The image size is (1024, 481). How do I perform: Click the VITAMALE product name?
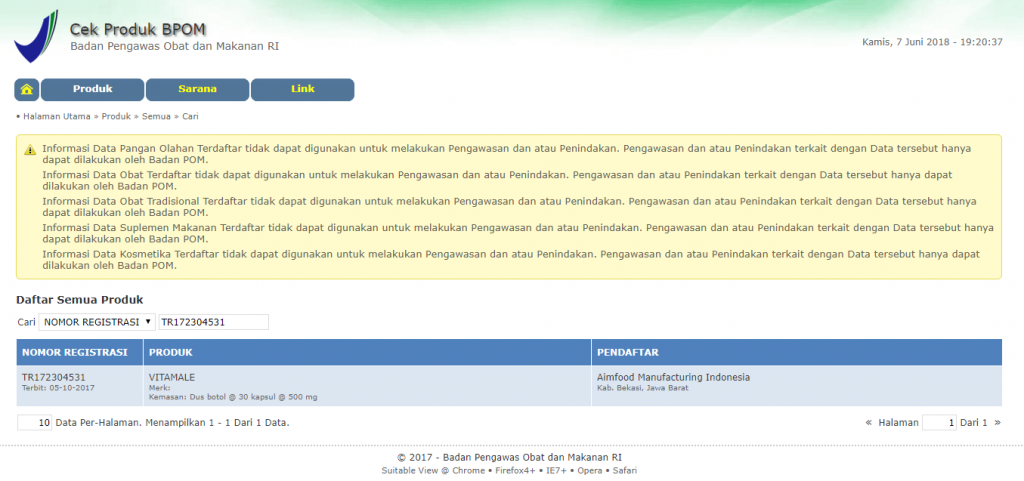(x=172, y=377)
